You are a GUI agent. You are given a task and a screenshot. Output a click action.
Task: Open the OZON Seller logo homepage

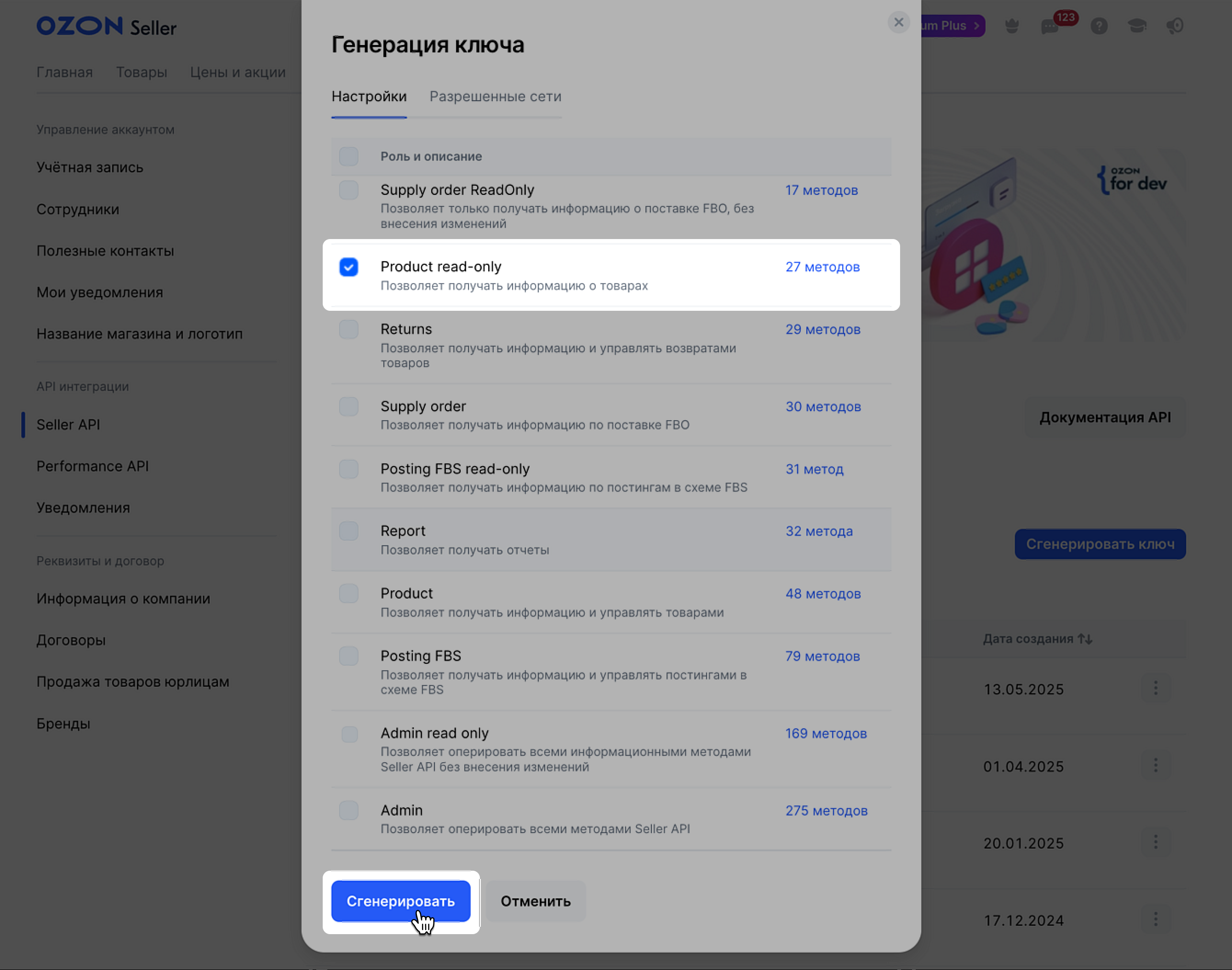[107, 27]
